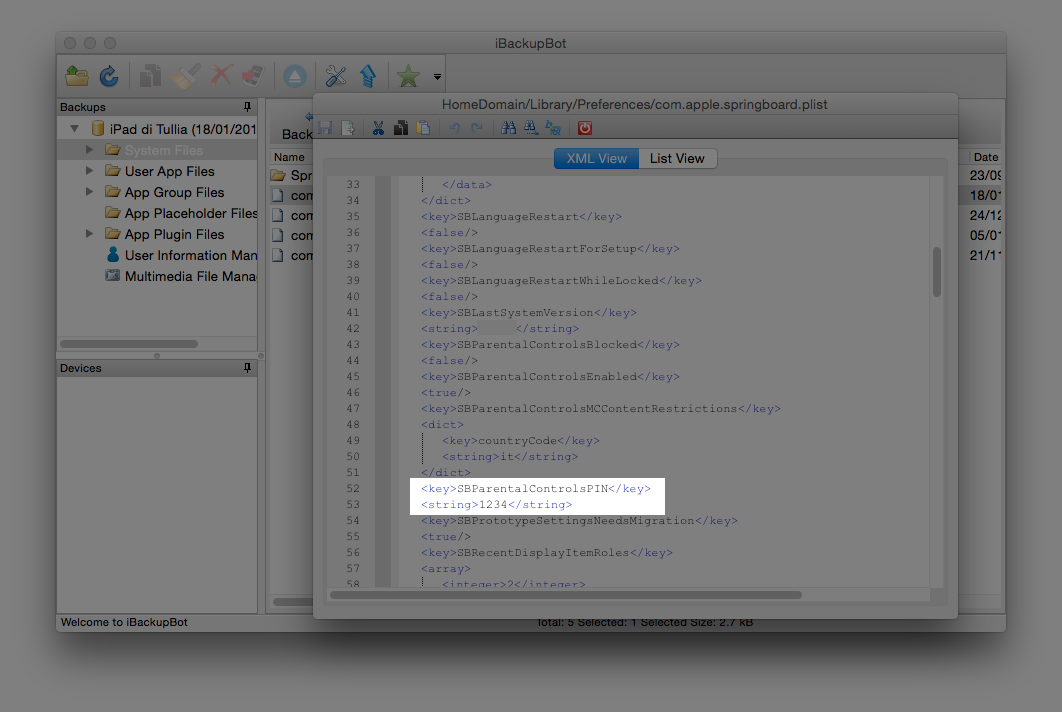Open the toolbar overflow dropdown arrow
The width and height of the screenshot is (1062, 712).
click(437, 77)
